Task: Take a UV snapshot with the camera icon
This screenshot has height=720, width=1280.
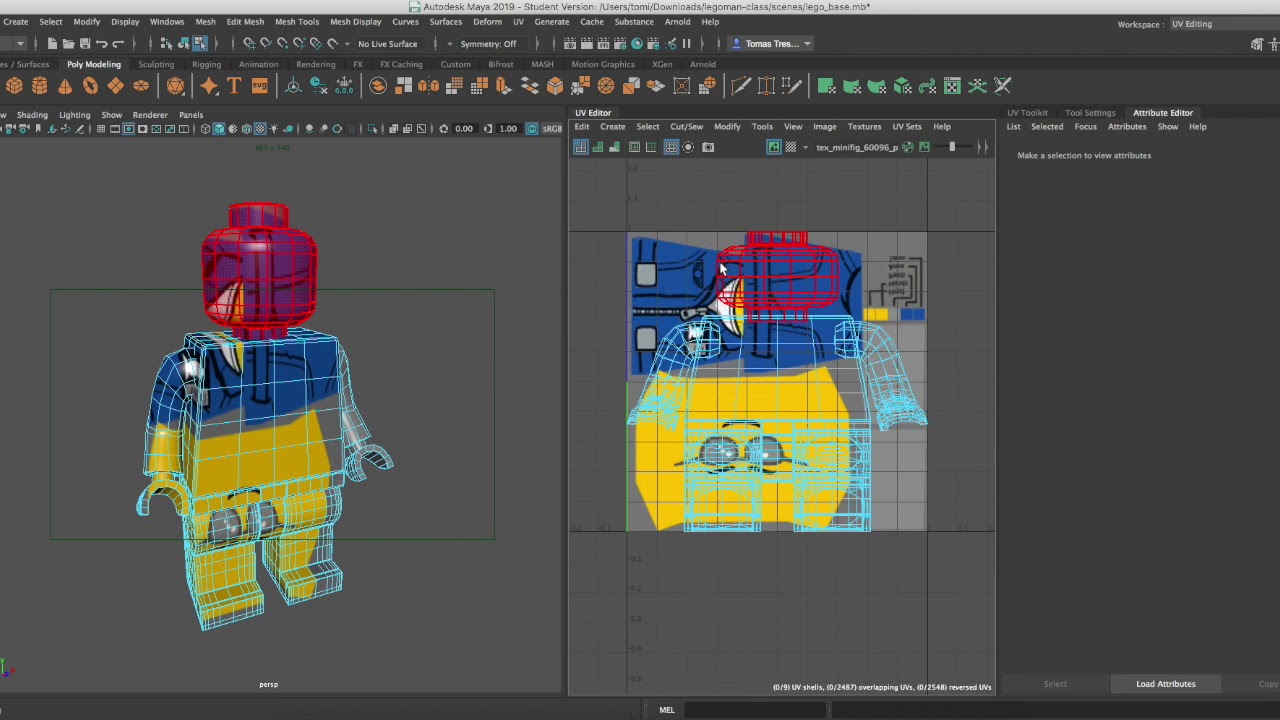Action: pos(708,147)
